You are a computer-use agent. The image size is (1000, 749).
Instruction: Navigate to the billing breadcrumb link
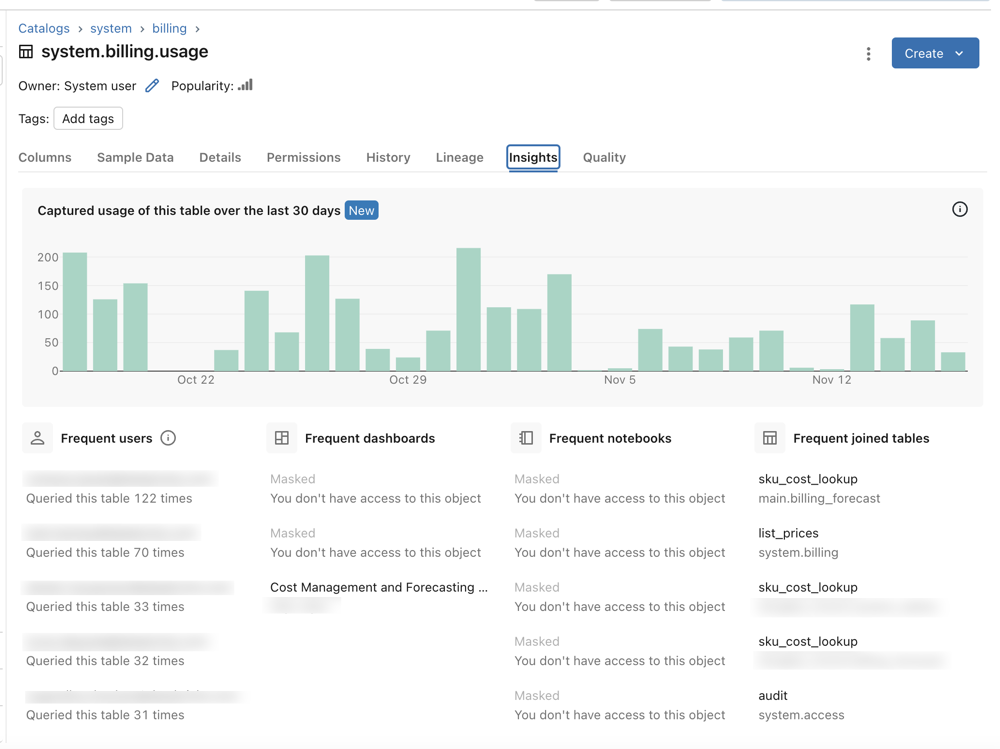(x=169, y=28)
